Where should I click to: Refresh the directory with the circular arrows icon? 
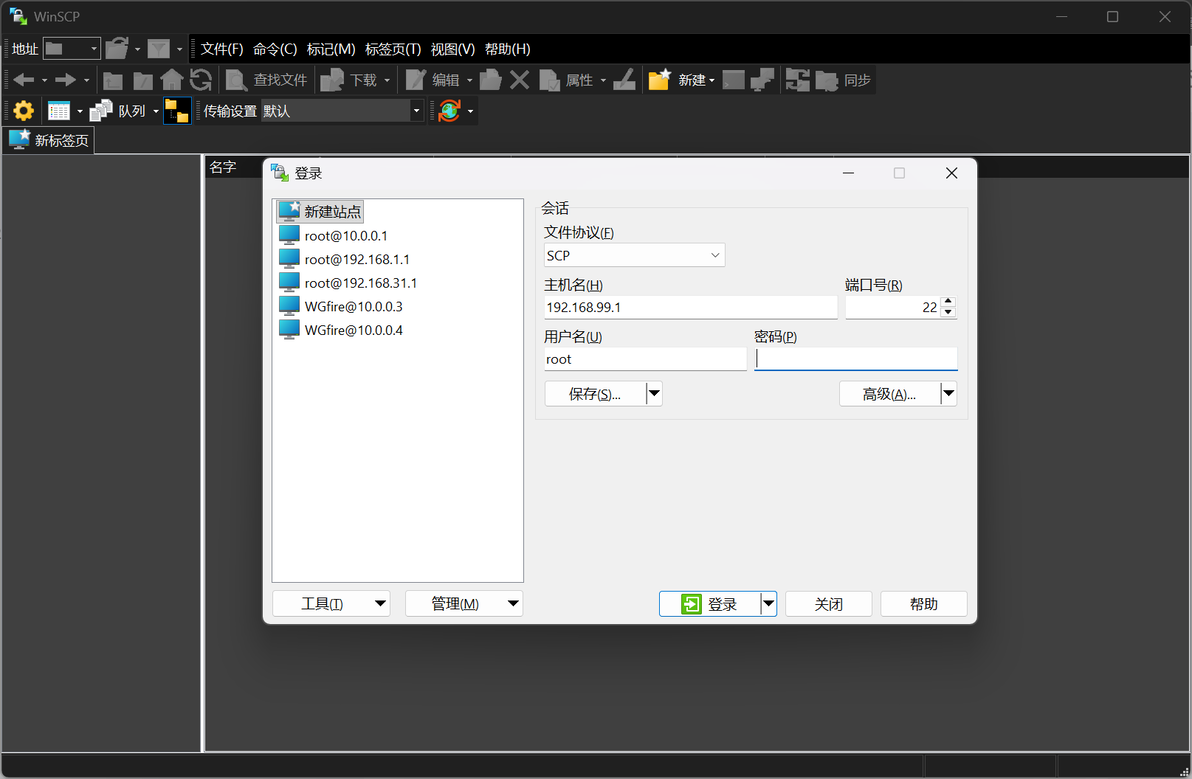[201, 79]
